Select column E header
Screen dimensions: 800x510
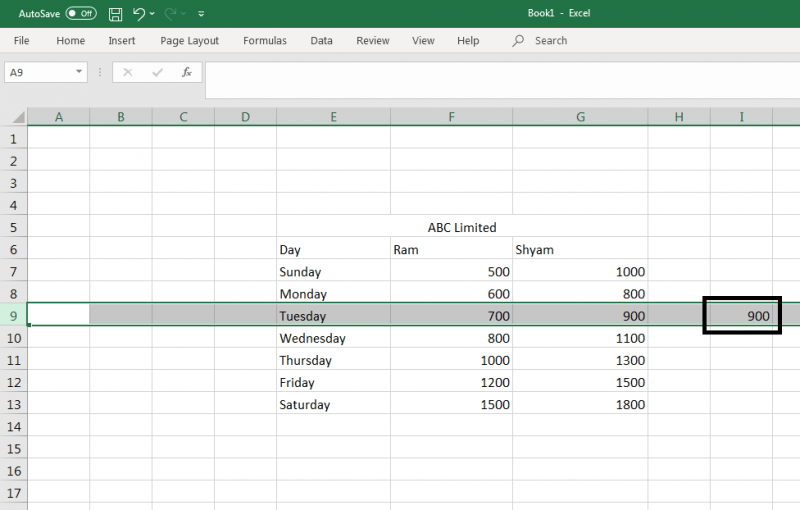click(x=333, y=117)
